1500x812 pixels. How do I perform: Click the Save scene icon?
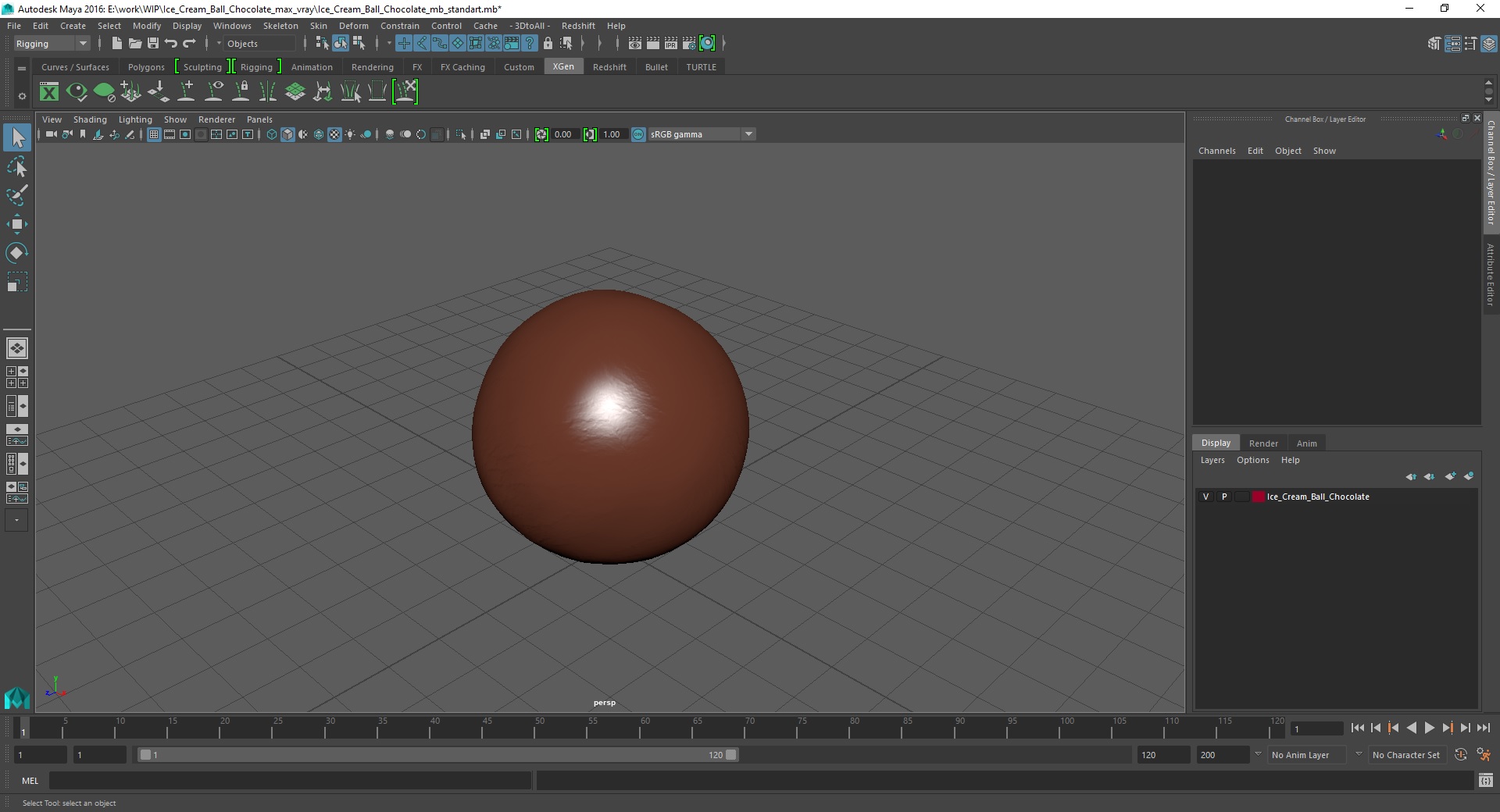coord(153,44)
